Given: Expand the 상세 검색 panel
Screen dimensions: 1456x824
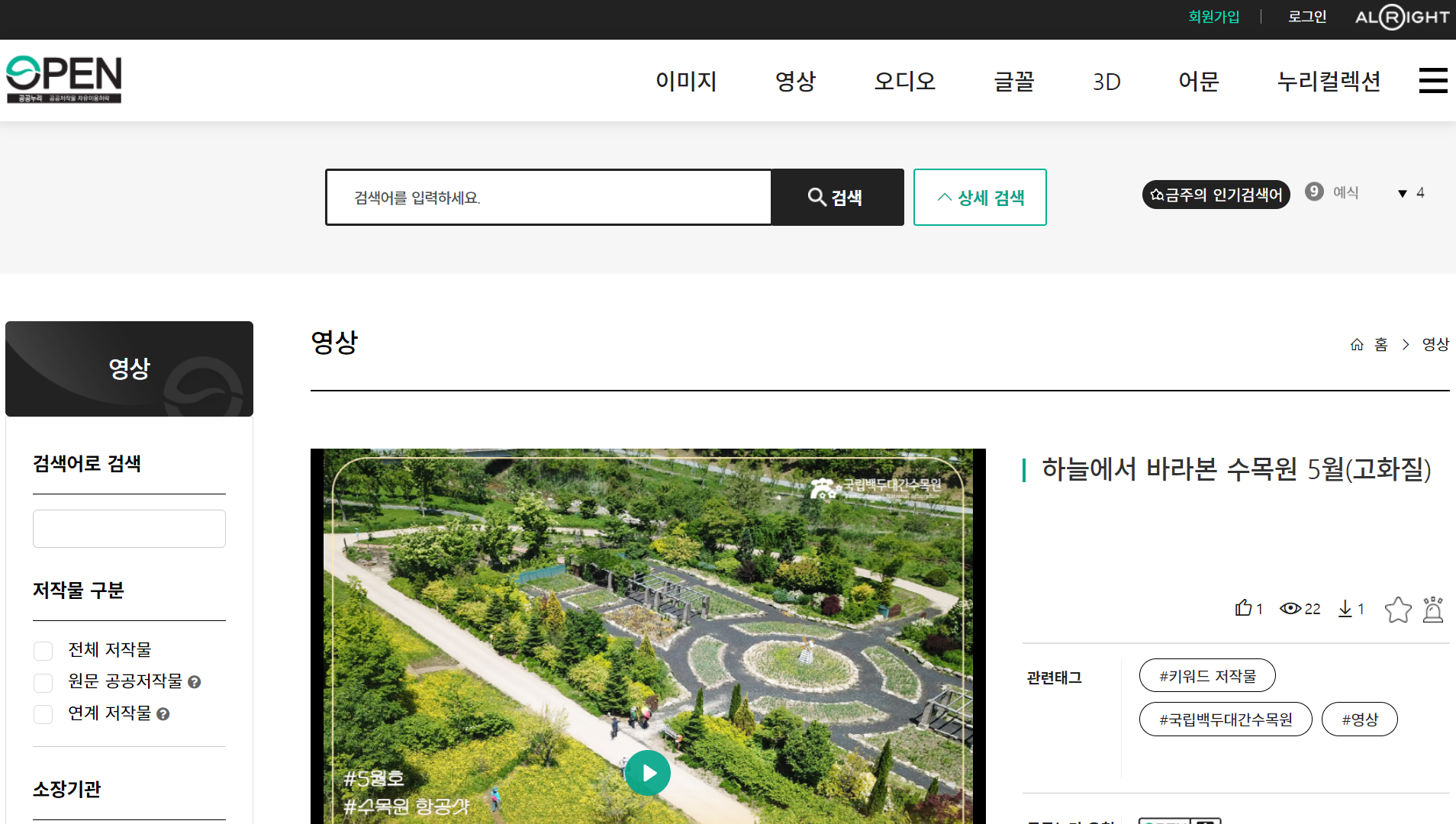Looking at the screenshot, I should (980, 198).
